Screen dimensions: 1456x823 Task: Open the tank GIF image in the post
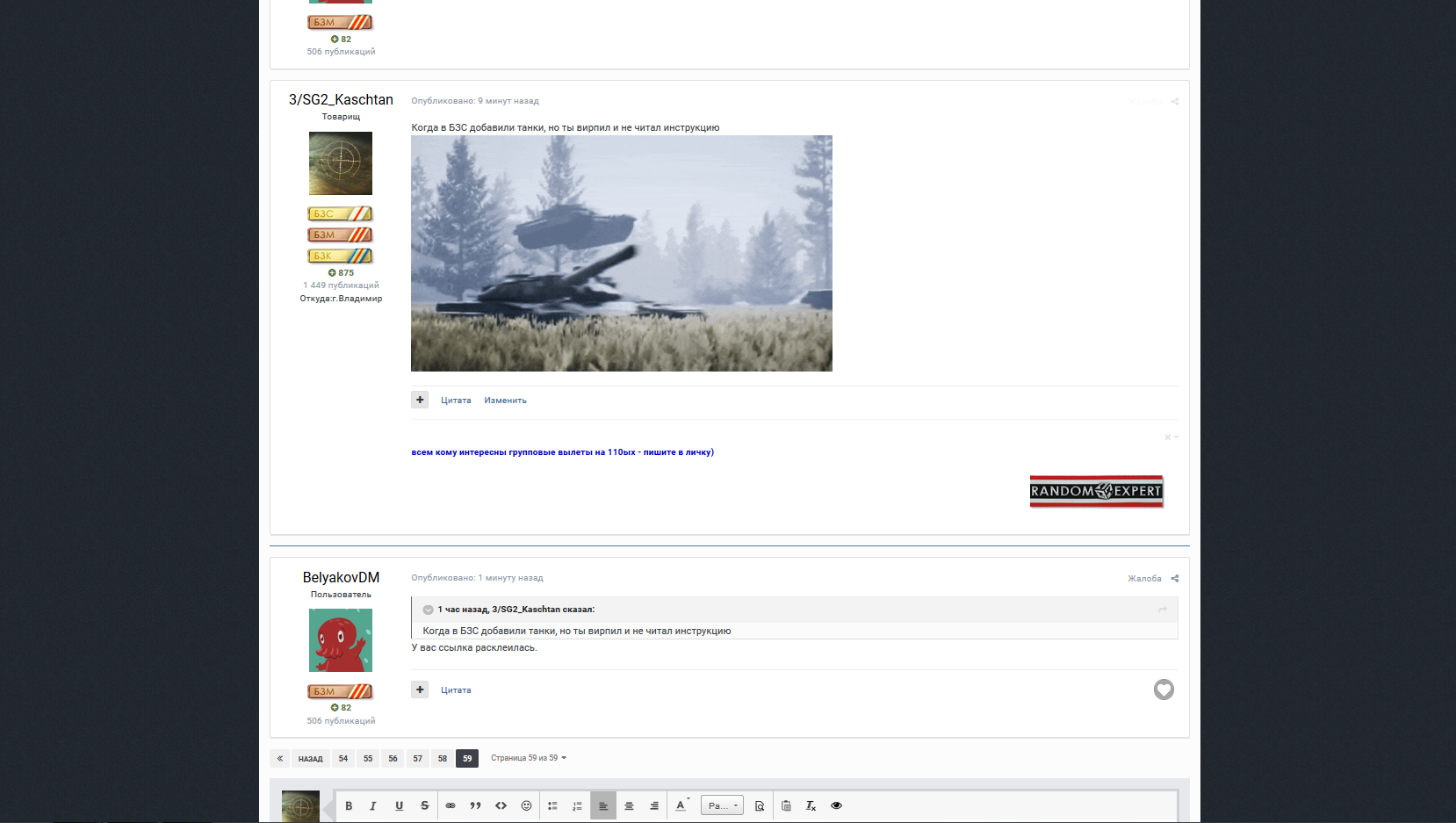622,253
